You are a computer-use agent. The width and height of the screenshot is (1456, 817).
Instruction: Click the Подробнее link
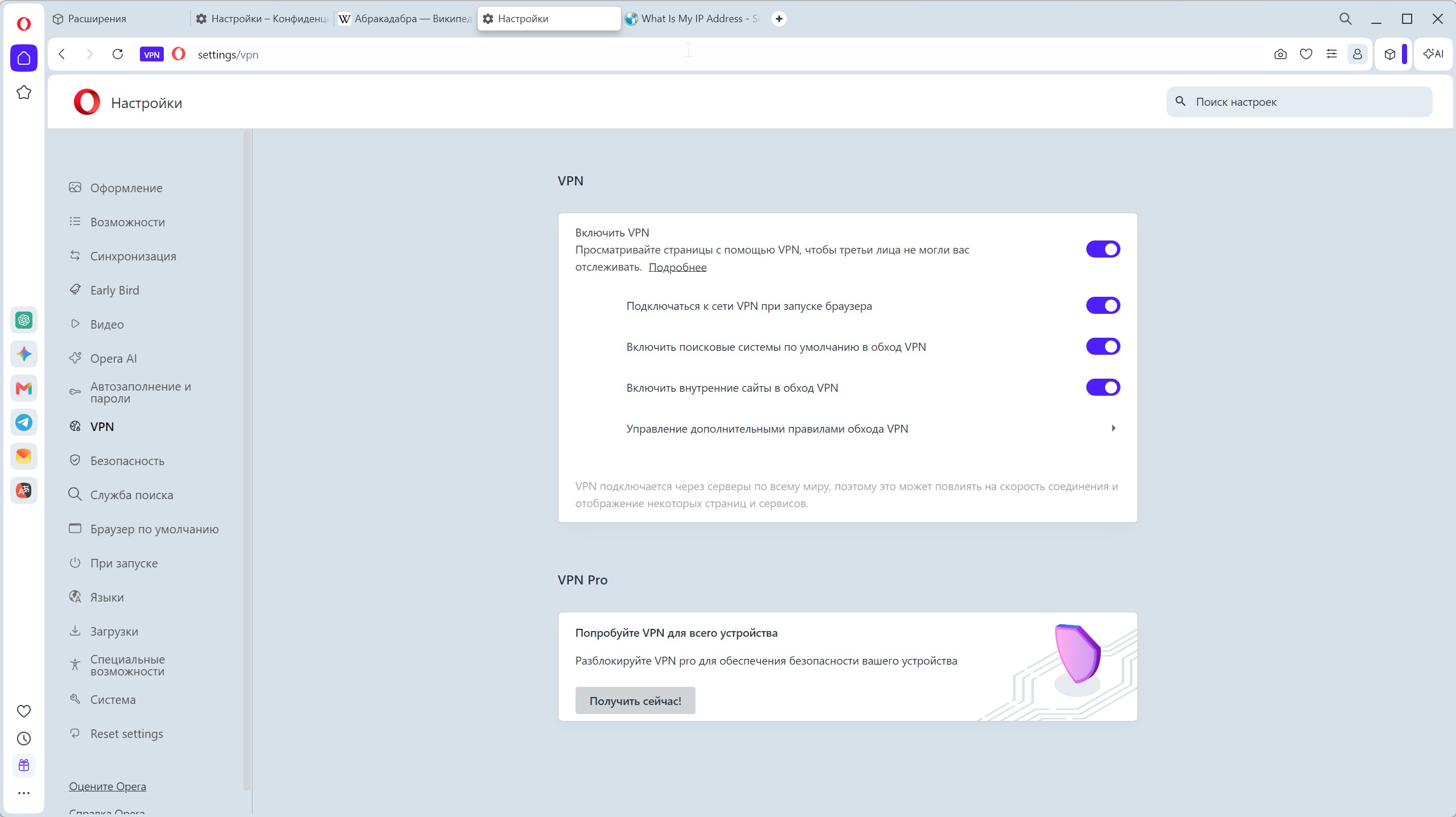point(677,267)
